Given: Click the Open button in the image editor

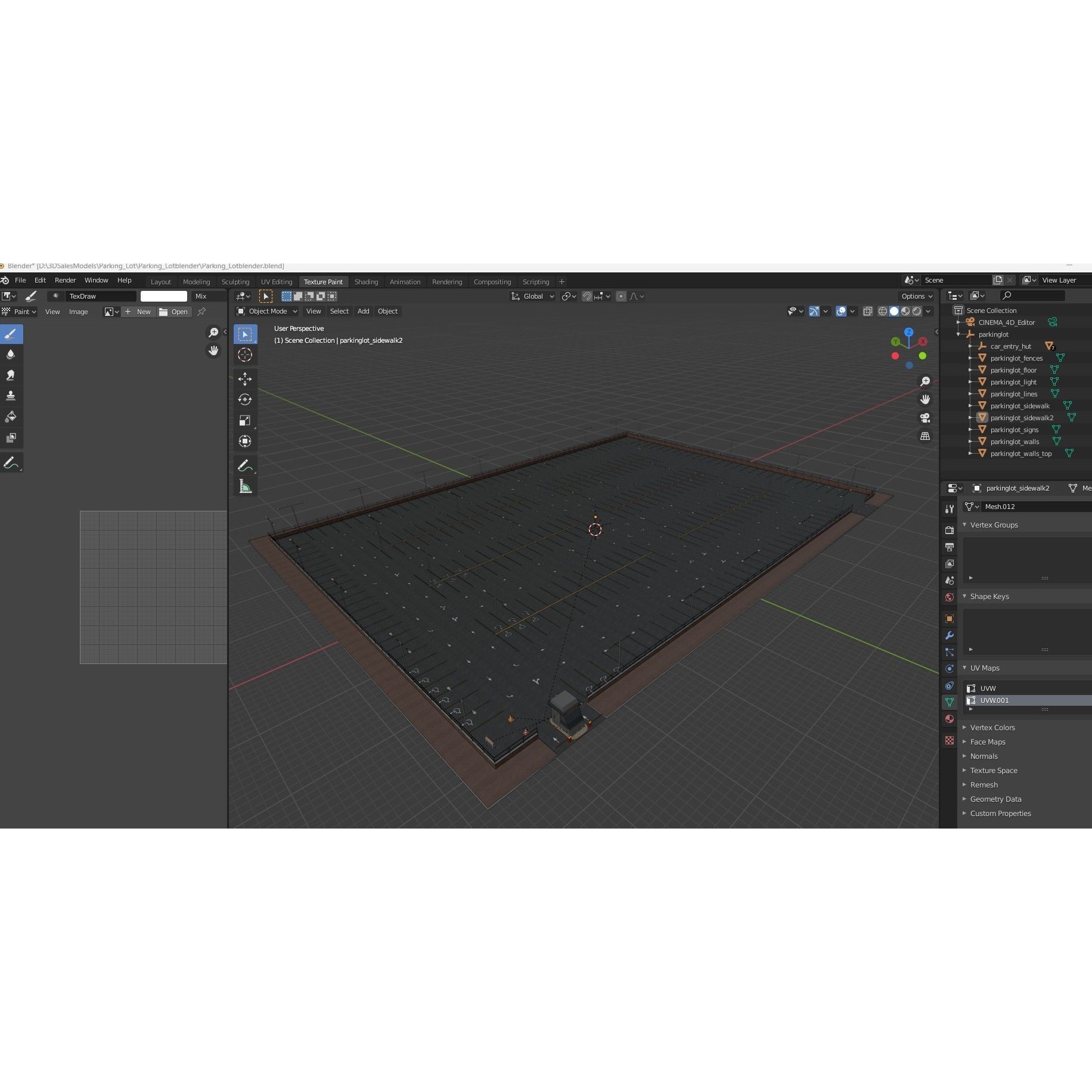Looking at the screenshot, I should [x=178, y=311].
